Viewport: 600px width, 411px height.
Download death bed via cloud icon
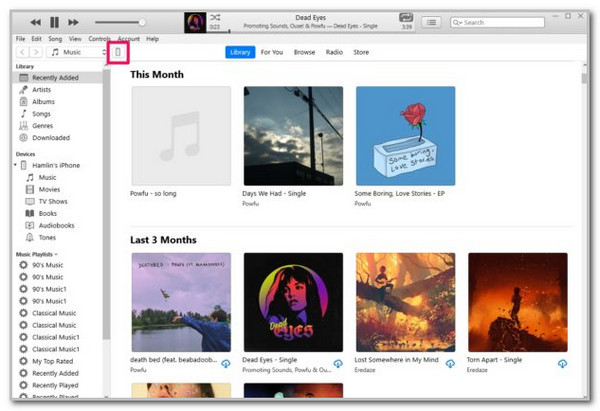point(225,363)
